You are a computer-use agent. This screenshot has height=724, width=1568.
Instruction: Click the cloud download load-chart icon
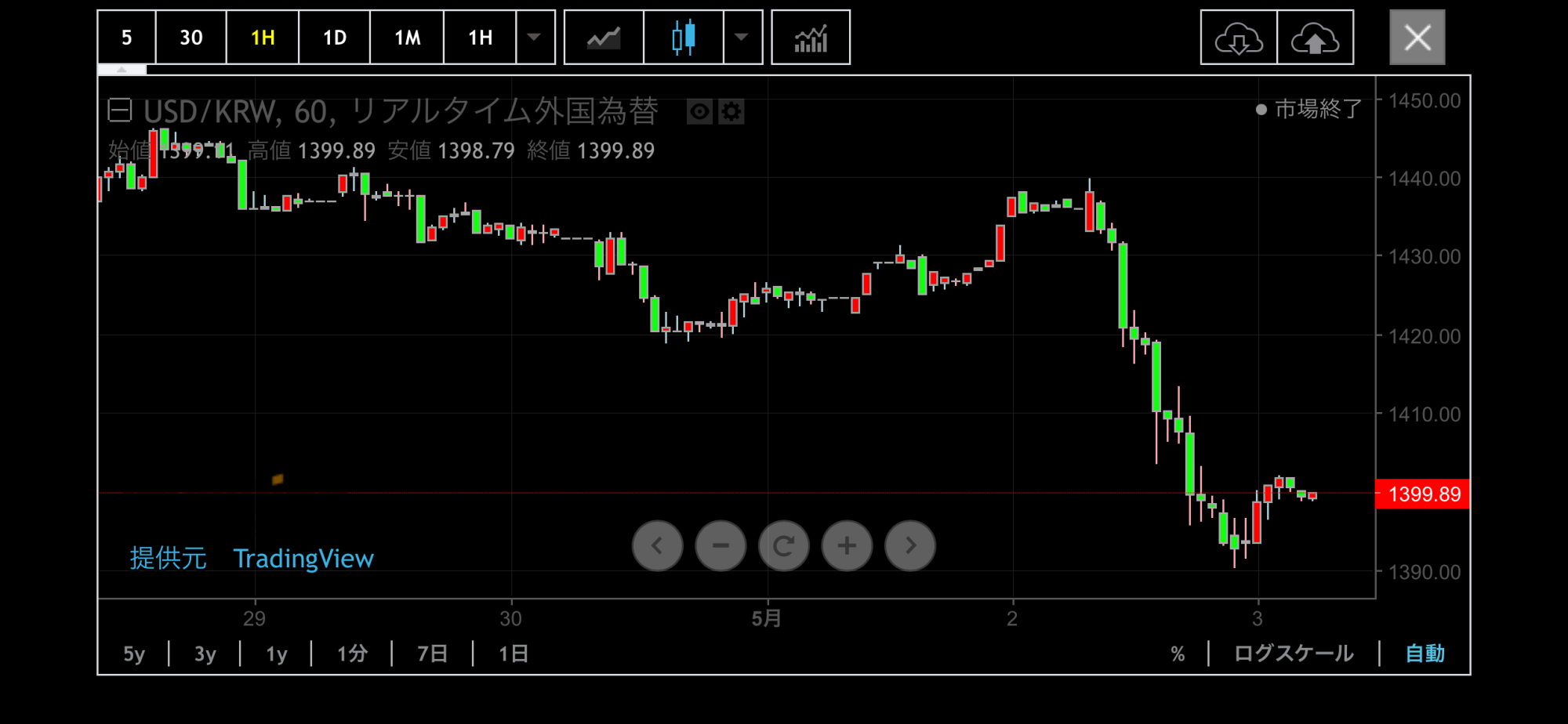point(1239,38)
